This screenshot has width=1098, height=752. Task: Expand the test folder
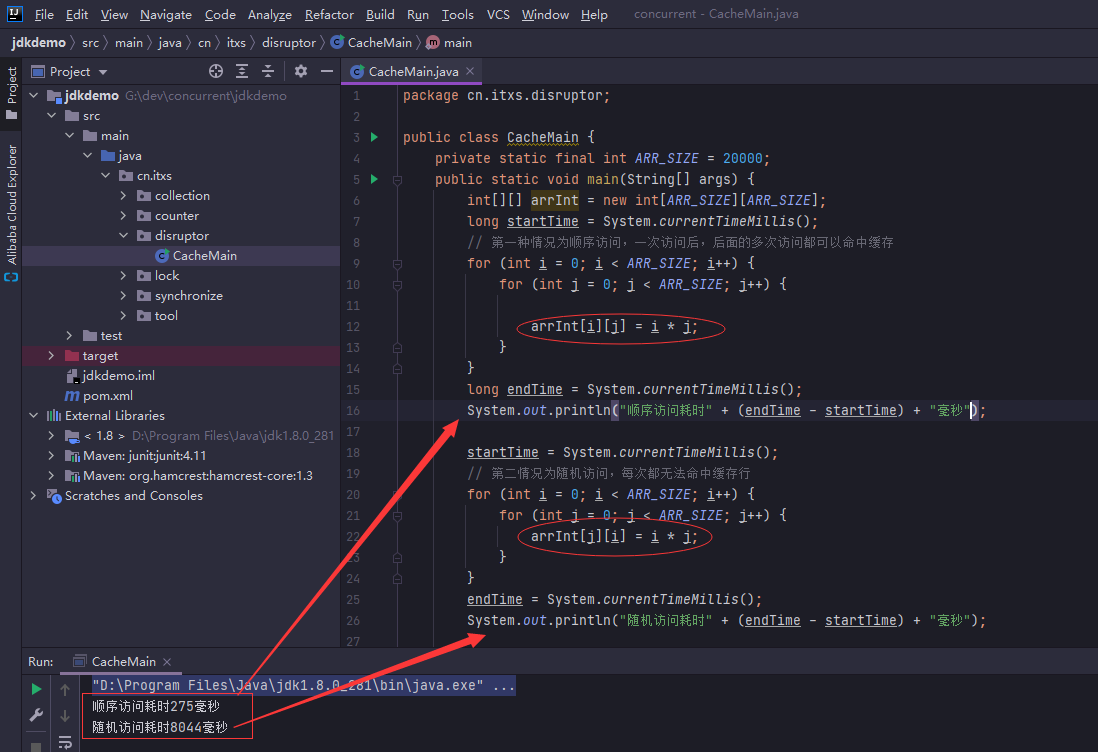click(x=69, y=335)
